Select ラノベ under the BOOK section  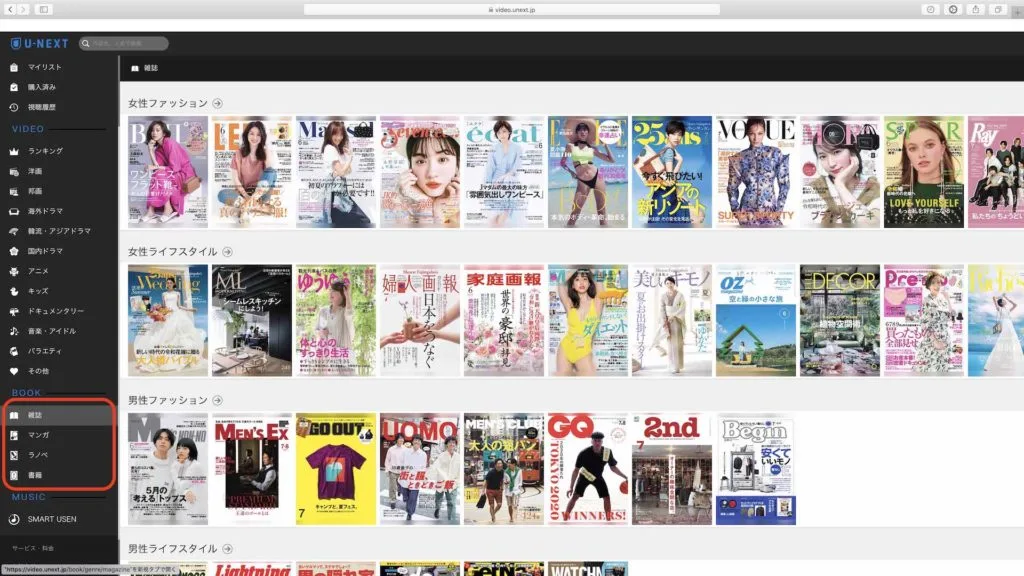pos(38,455)
